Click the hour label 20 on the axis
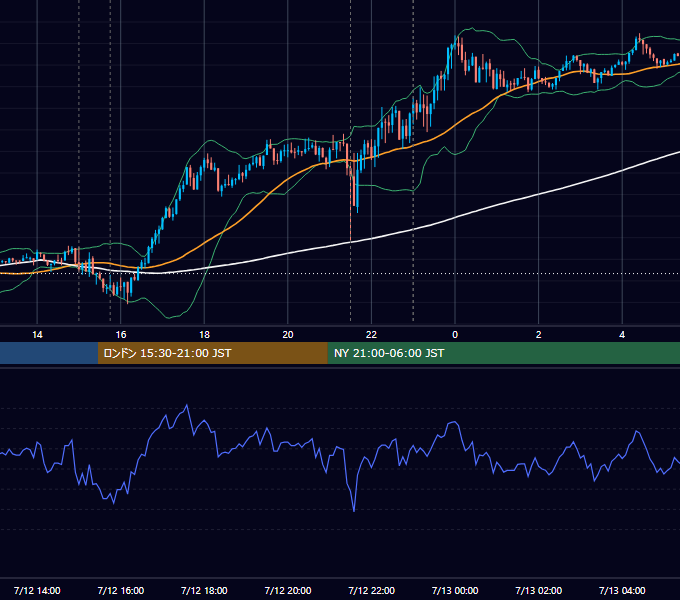Viewport: 680px width, 600px height. 288,335
